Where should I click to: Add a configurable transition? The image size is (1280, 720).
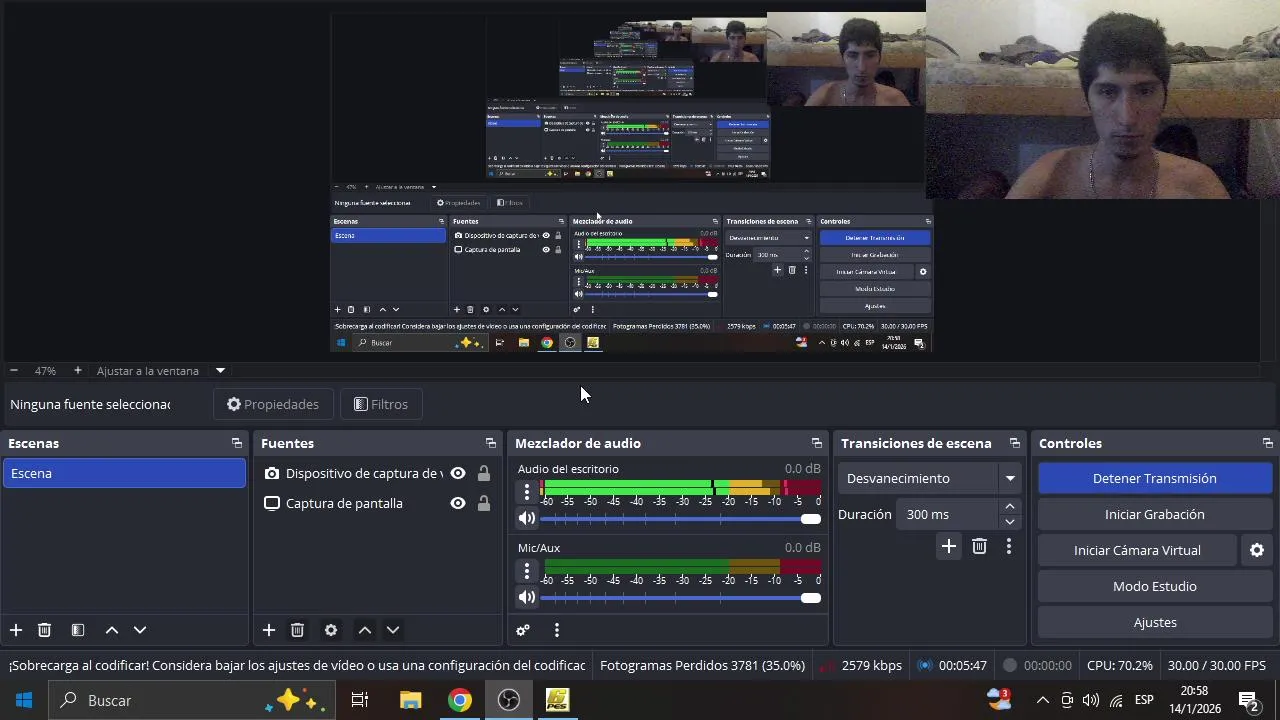point(949,546)
